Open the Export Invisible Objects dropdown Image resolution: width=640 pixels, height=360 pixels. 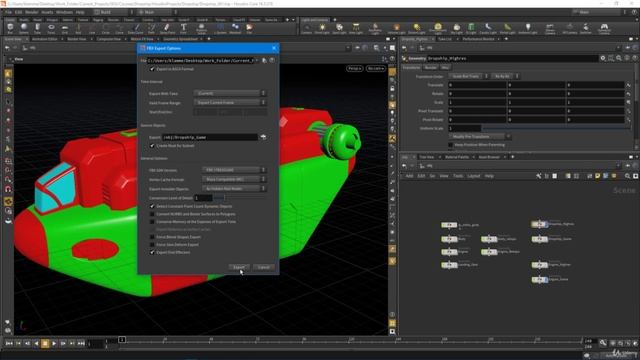coord(234,189)
